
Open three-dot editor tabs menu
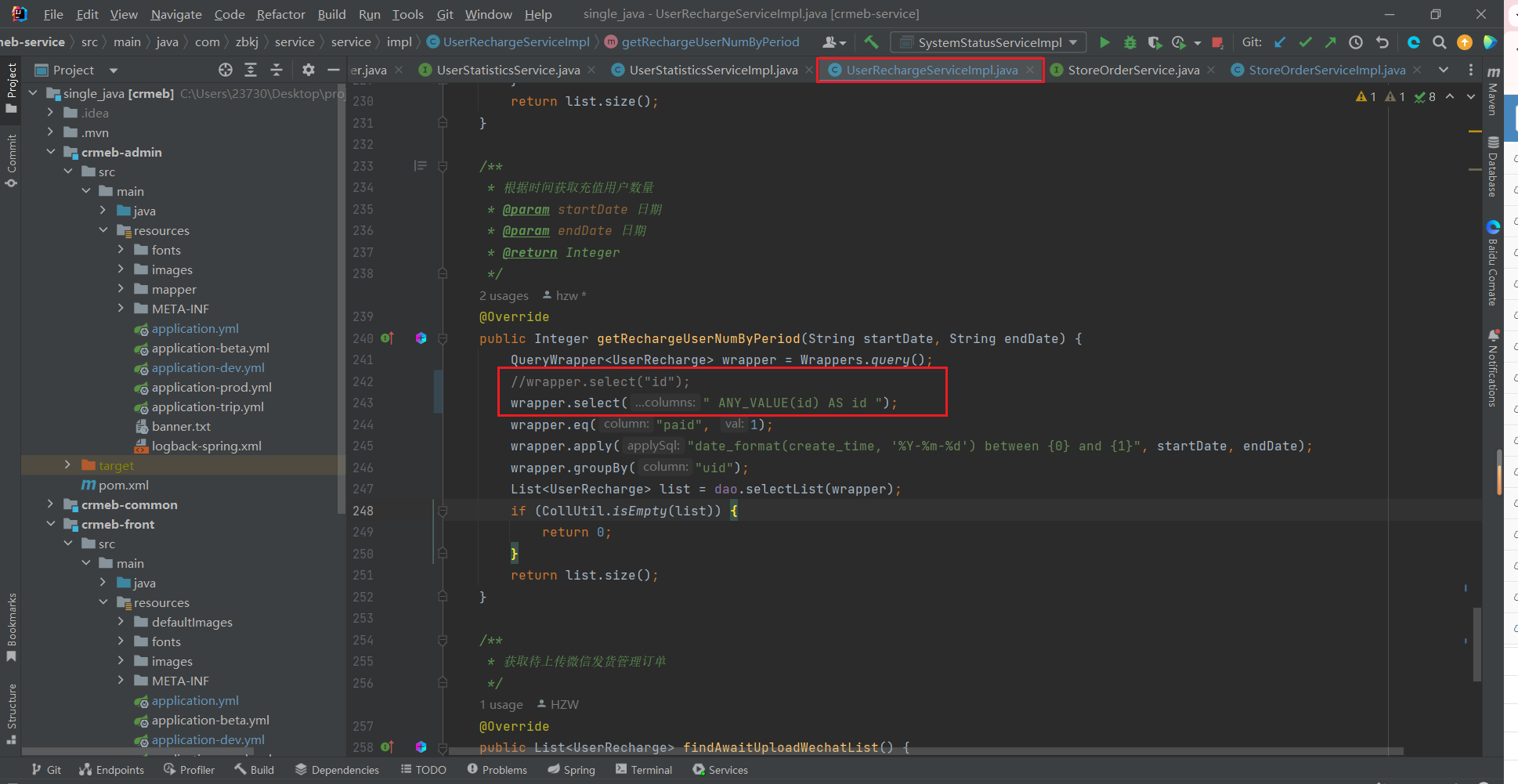[1470, 70]
